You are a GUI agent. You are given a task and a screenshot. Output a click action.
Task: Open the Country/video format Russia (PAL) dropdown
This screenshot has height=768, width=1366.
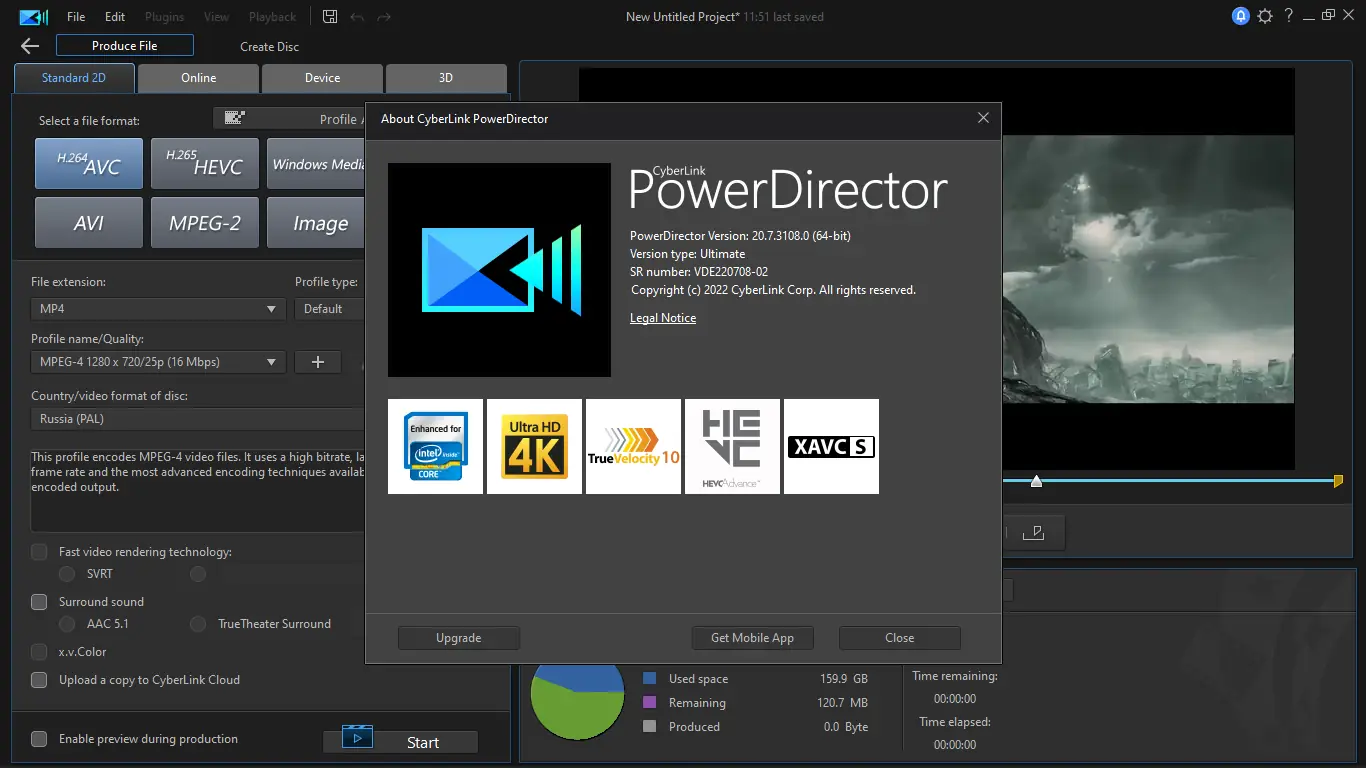(x=198, y=419)
